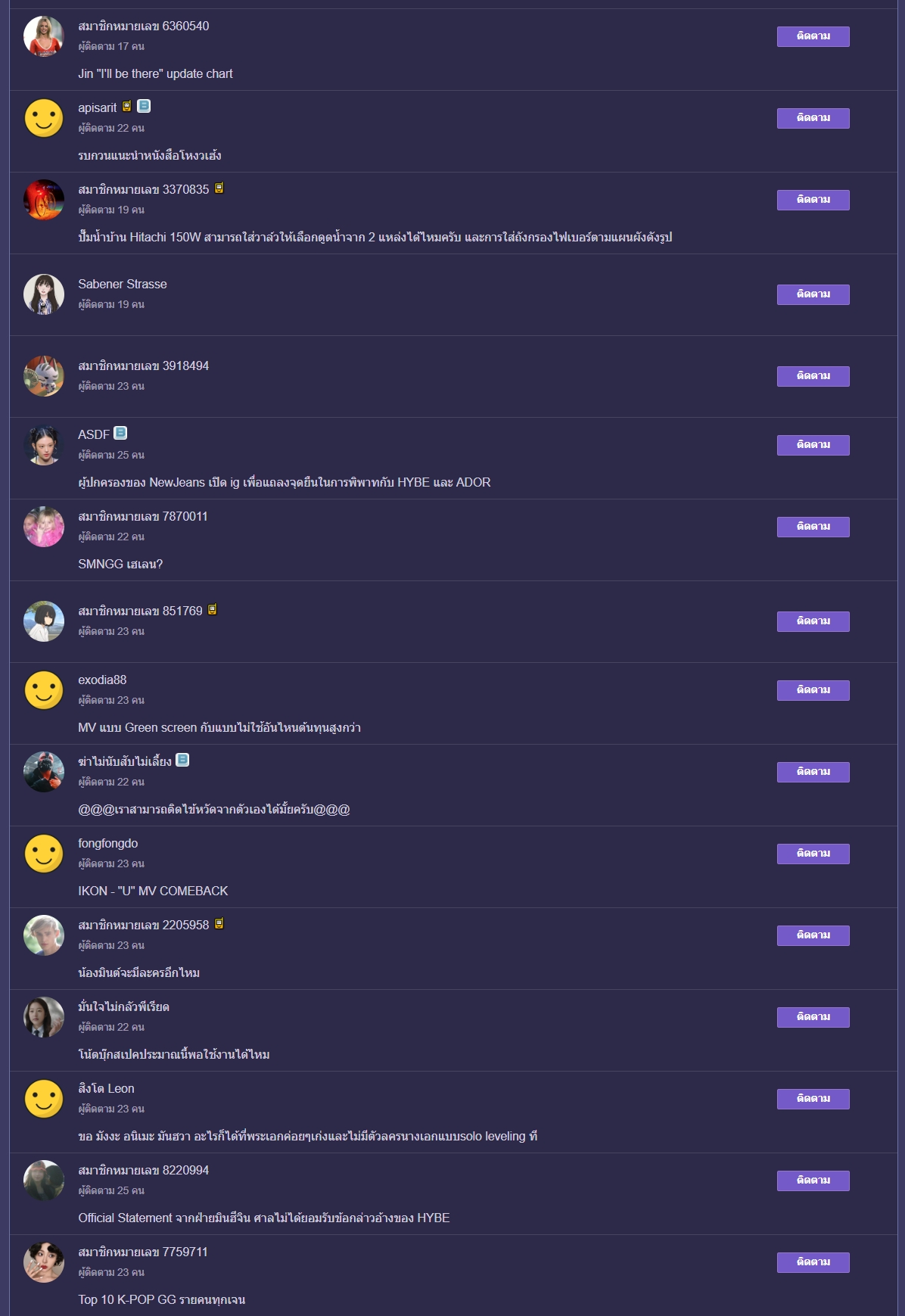
Task: Click the yellow badge beside member 2205958
Action: (219, 923)
